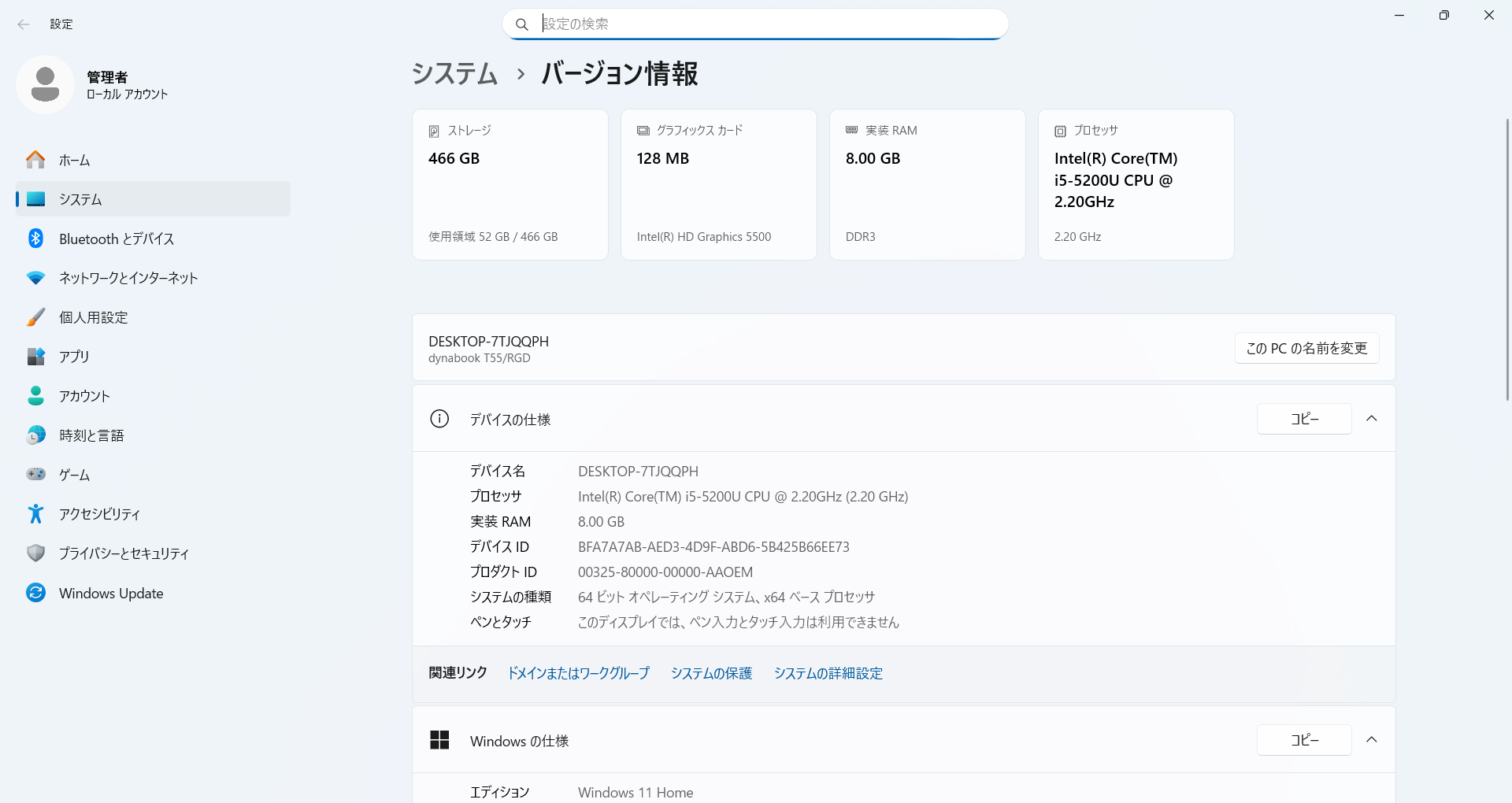Select アカウント in the navigation menu

tap(84, 396)
